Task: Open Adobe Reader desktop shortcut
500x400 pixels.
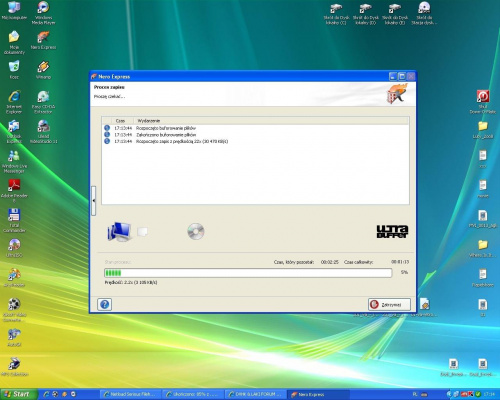Action: pyautogui.click(x=14, y=191)
